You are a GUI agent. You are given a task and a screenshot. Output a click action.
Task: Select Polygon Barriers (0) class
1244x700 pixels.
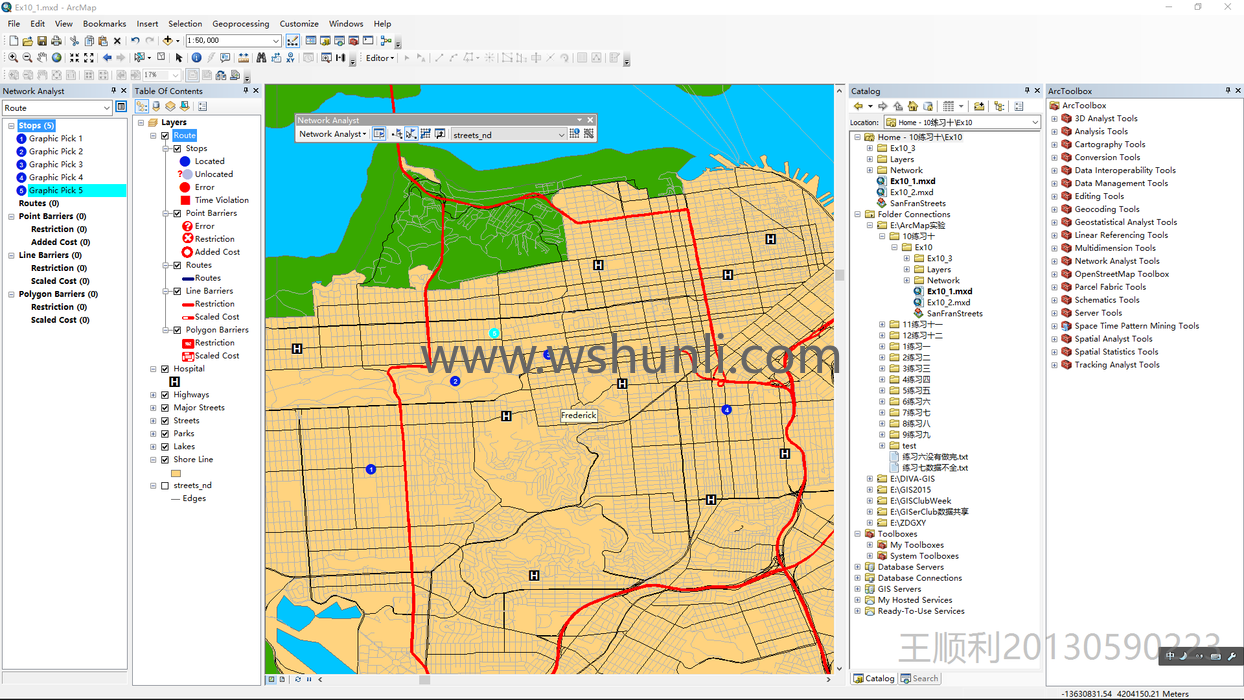point(58,294)
